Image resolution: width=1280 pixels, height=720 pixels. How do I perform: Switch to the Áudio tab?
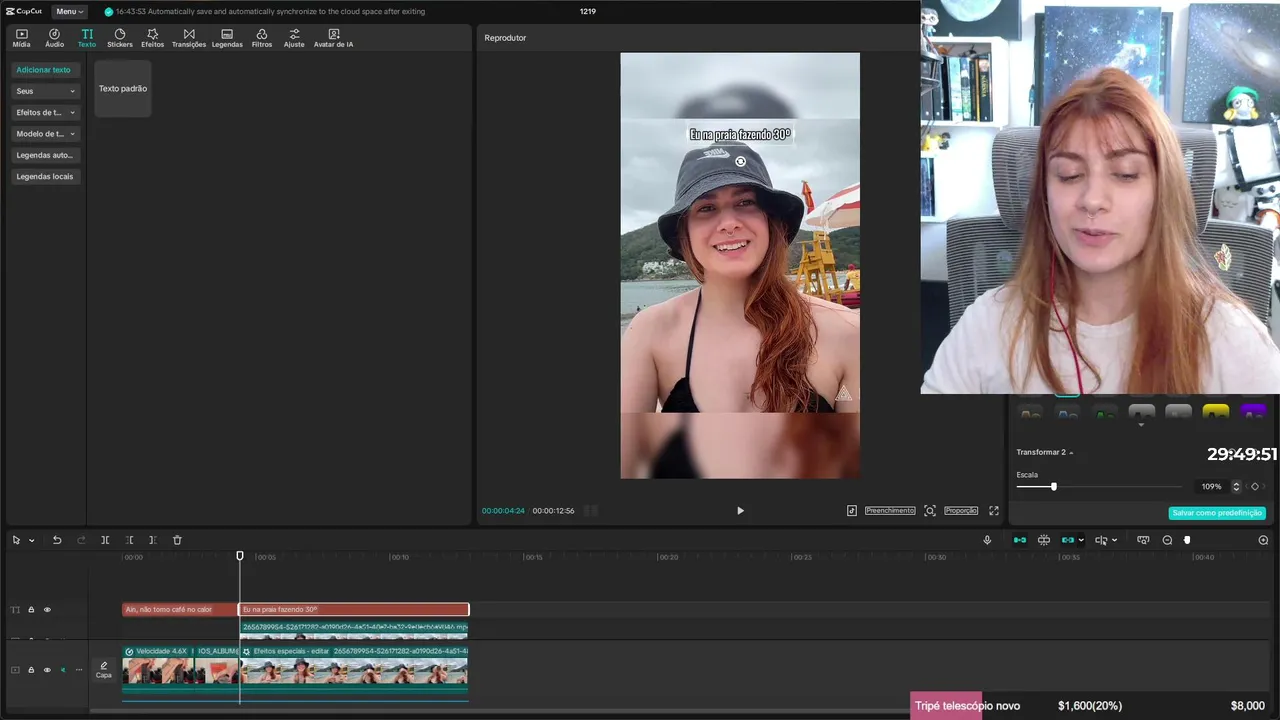[x=54, y=38]
